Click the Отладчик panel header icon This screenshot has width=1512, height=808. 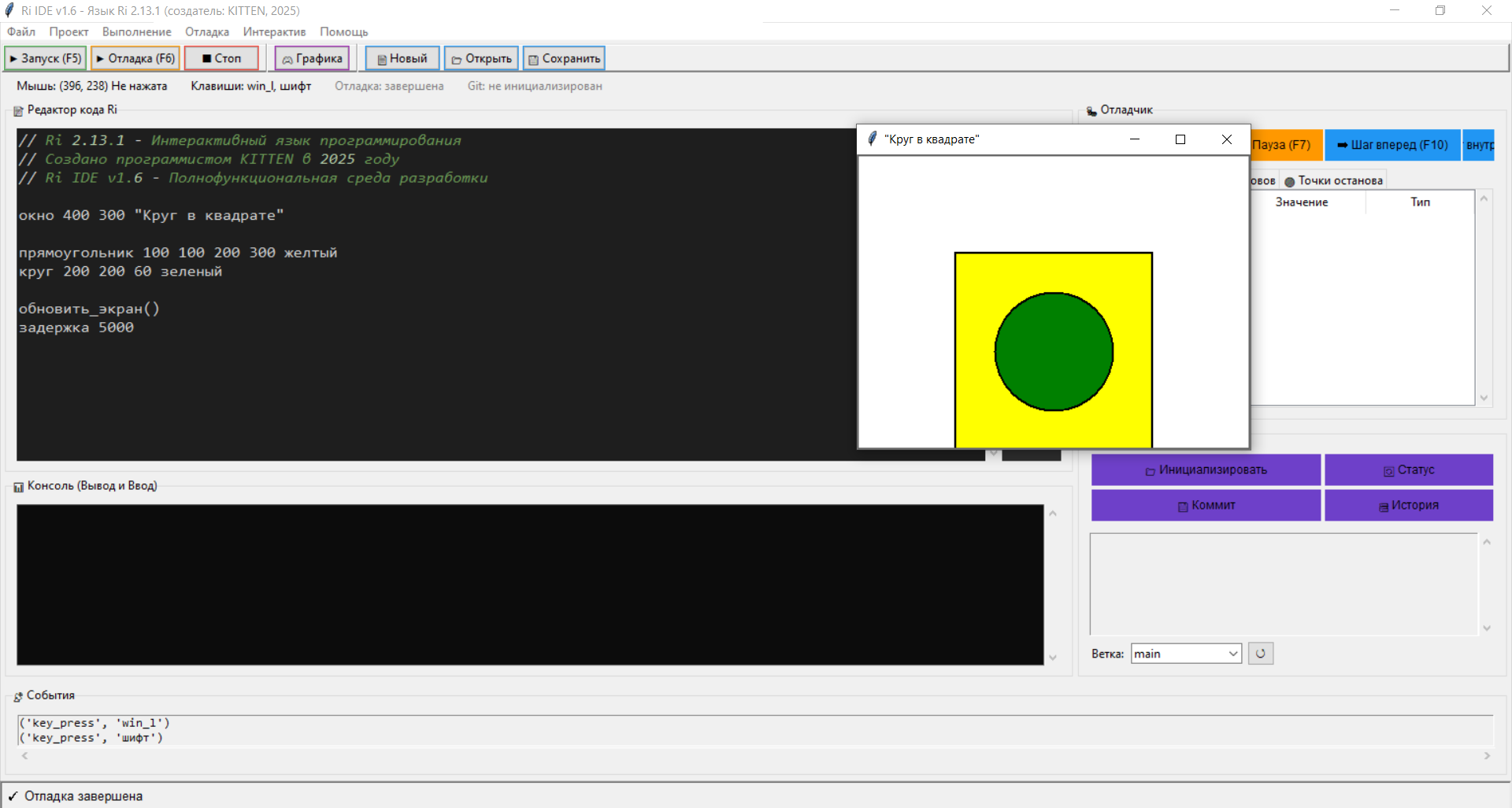tap(1091, 111)
